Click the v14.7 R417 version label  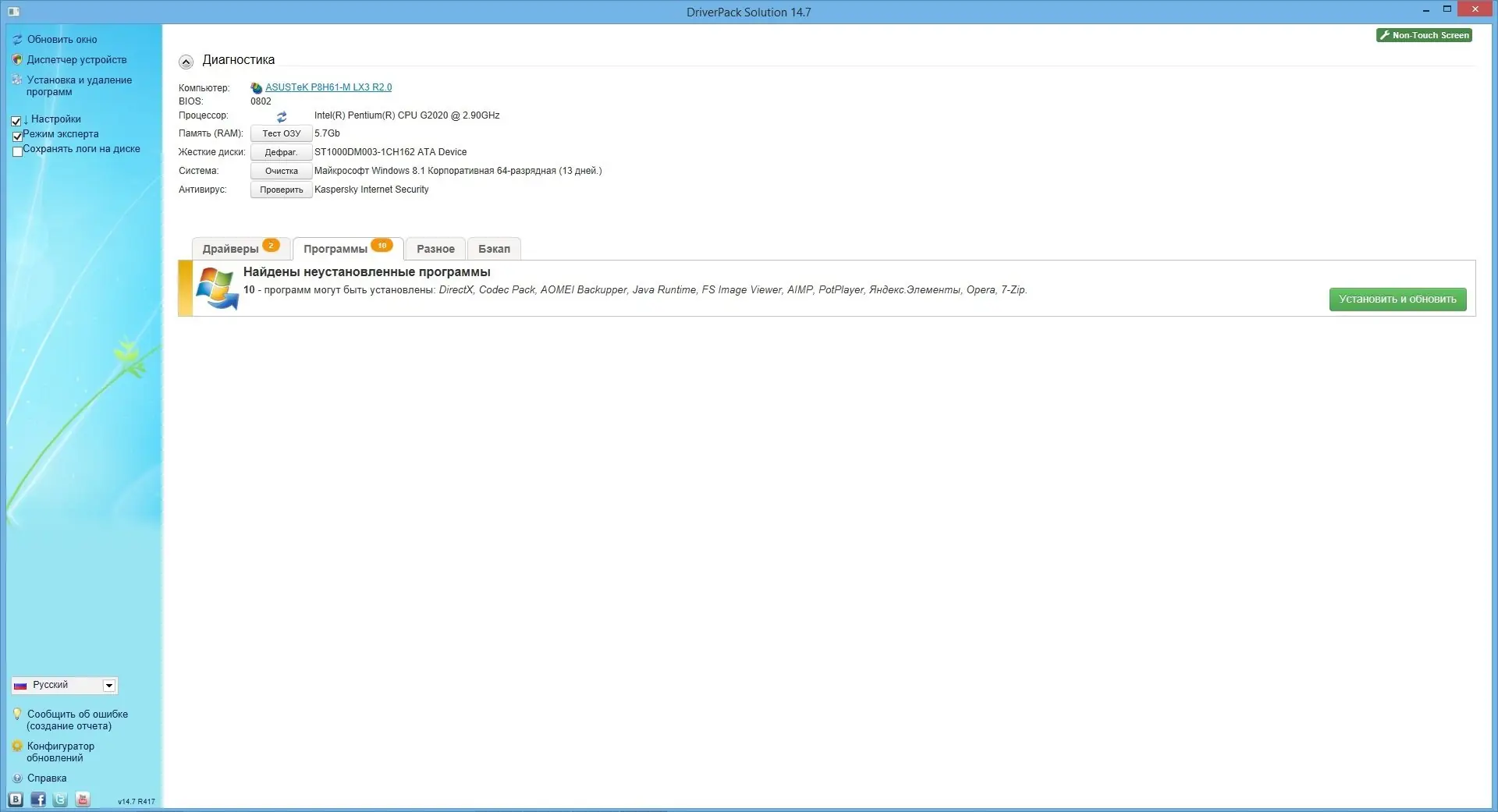click(x=137, y=802)
